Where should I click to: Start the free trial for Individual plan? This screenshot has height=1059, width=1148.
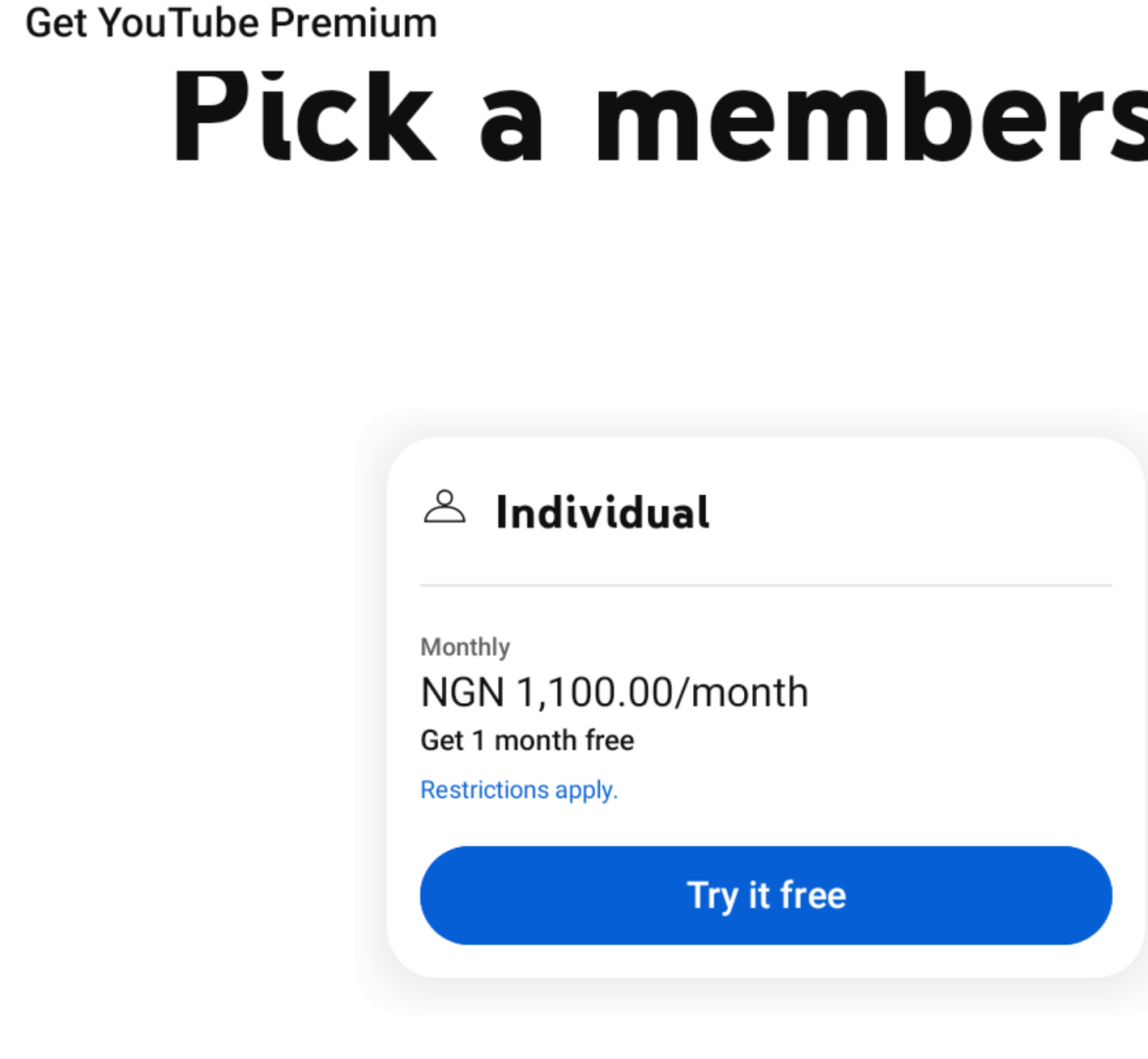[766, 895]
